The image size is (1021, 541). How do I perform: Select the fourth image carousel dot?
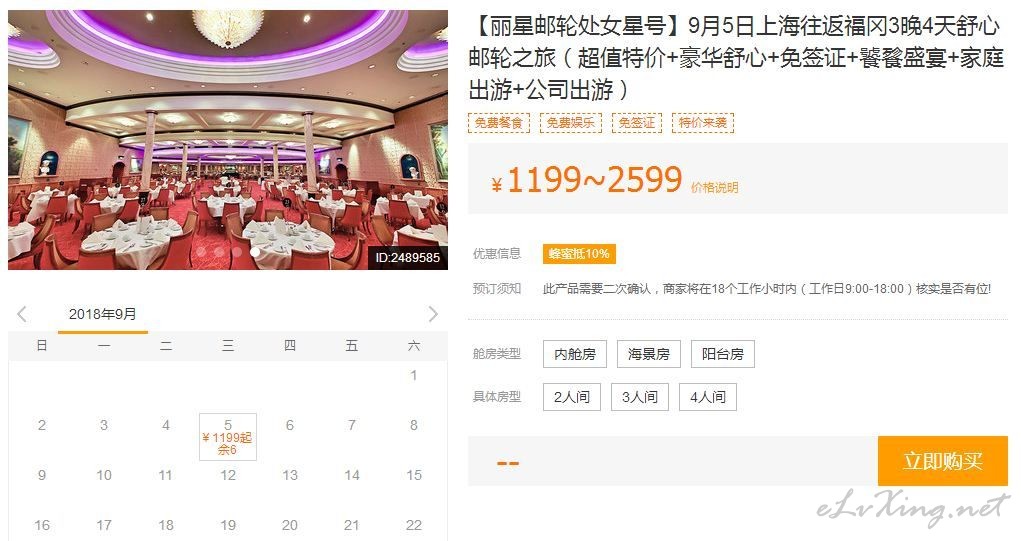[x=255, y=251]
